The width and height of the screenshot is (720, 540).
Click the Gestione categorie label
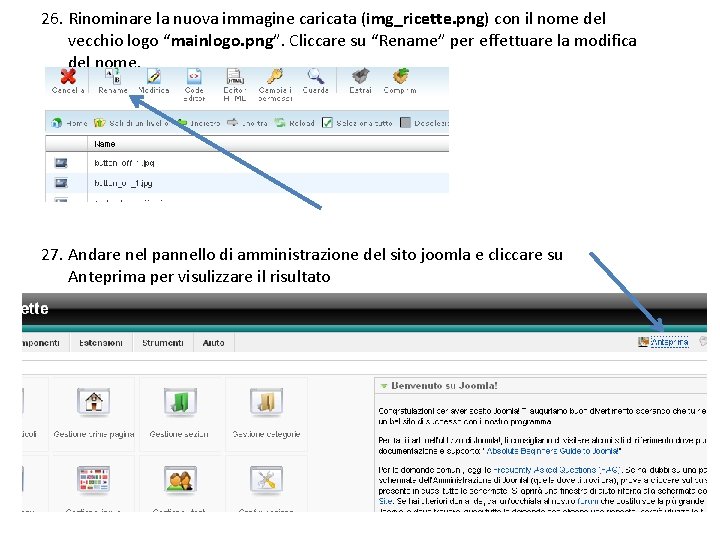pos(266,434)
